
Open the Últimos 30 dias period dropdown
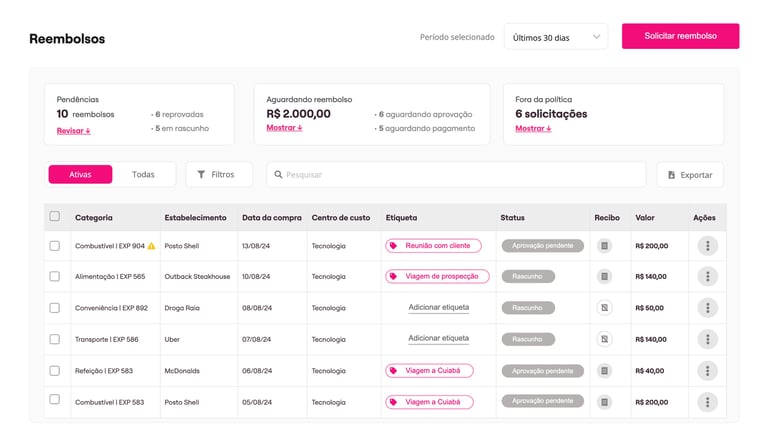coord(555,37)
